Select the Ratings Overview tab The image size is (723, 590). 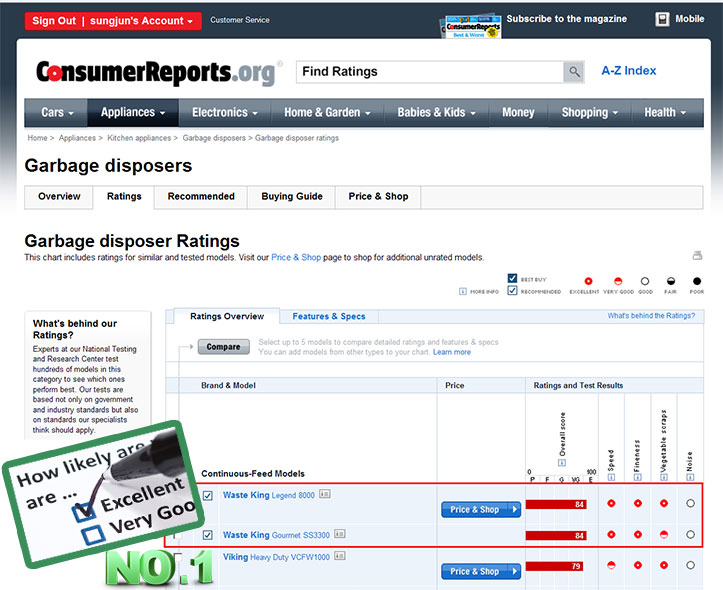pos(227,316)
